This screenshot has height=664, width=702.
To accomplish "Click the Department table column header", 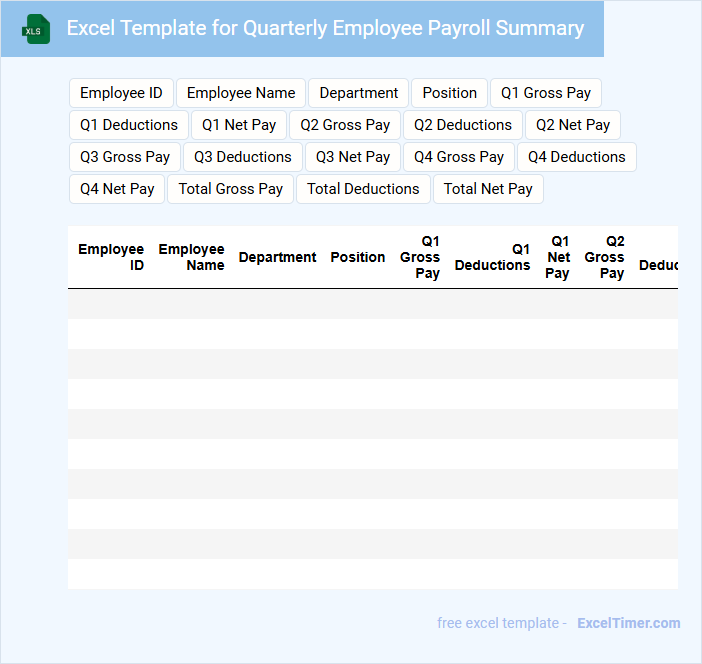I will coord(278,257).
